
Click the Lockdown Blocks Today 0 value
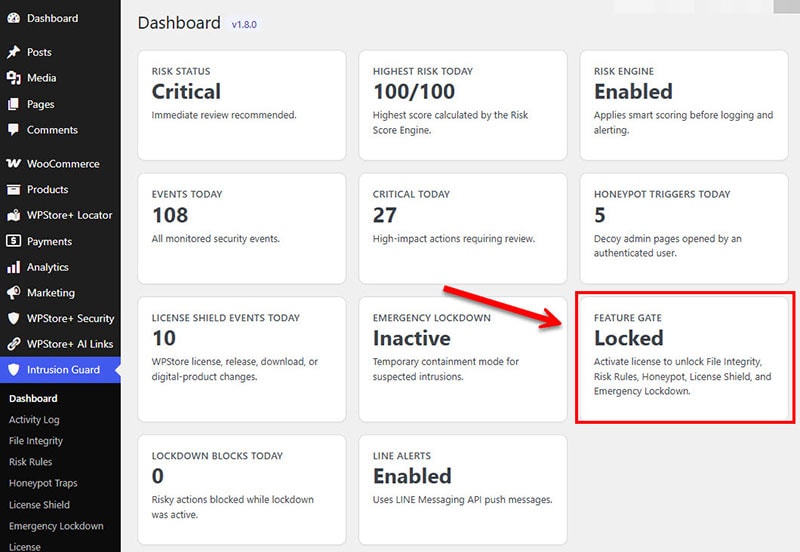[158, 476]
